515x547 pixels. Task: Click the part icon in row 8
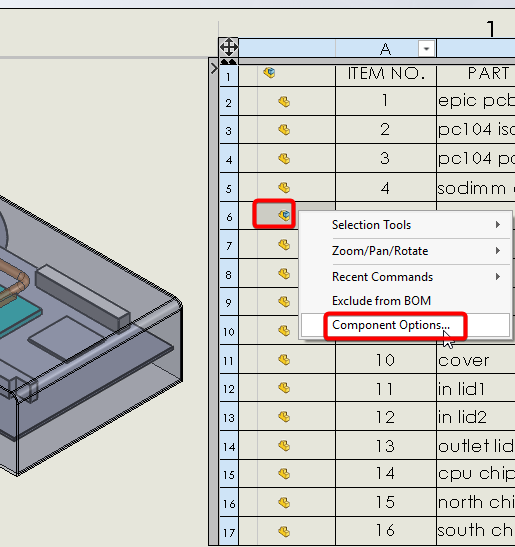(284, 274)
